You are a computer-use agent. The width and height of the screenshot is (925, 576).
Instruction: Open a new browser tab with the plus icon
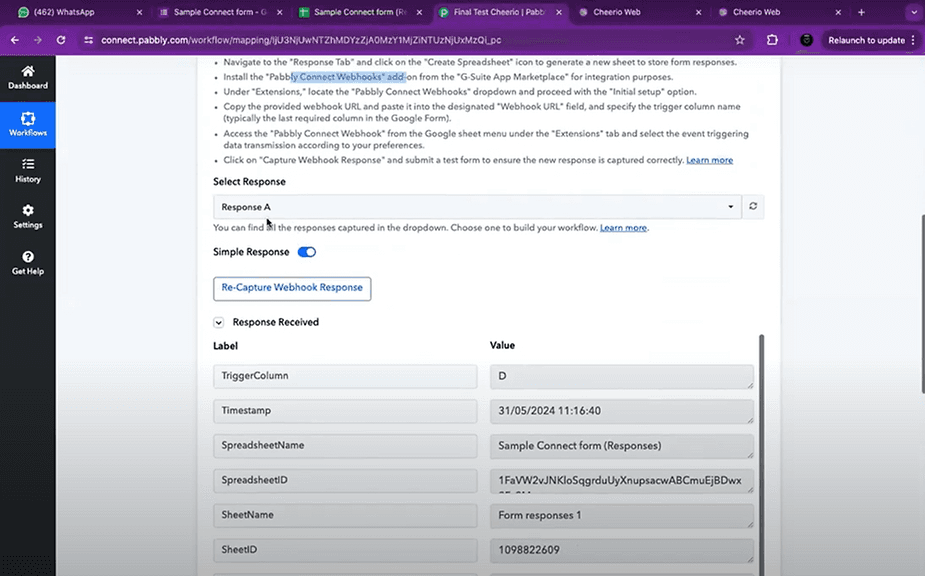click(861, 12)
